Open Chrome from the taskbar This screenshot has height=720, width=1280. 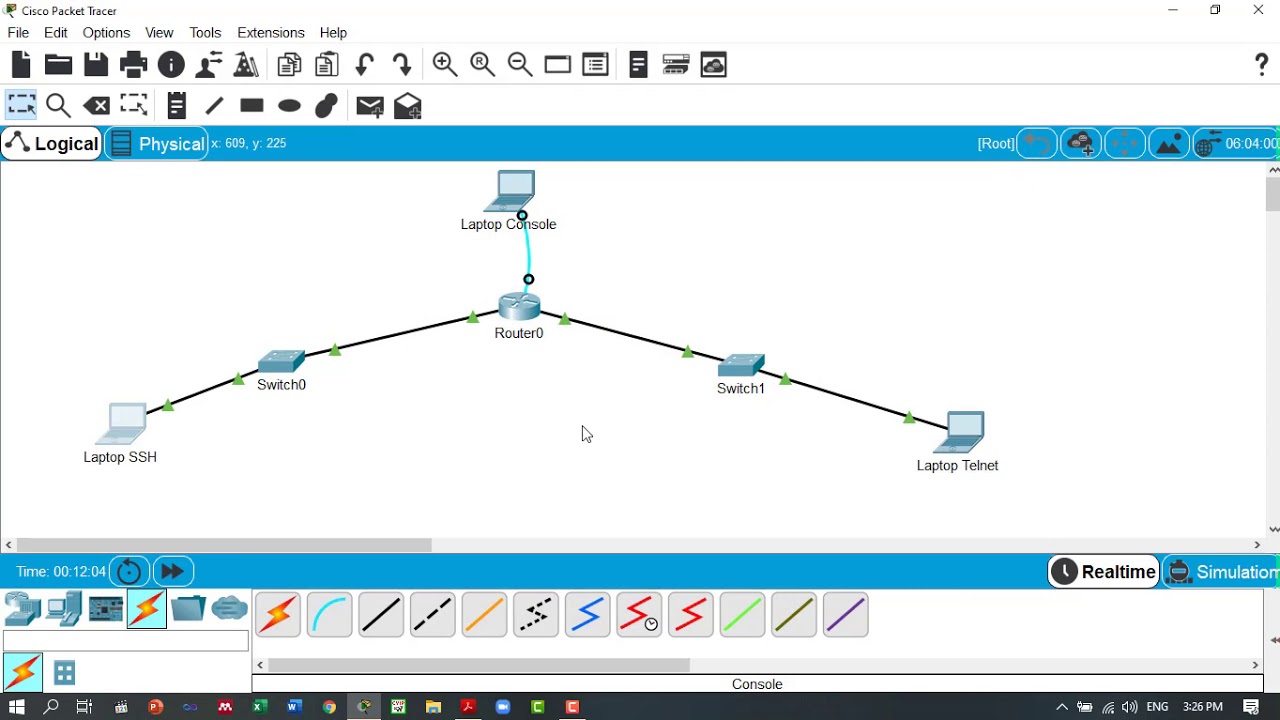click(329, 707)
